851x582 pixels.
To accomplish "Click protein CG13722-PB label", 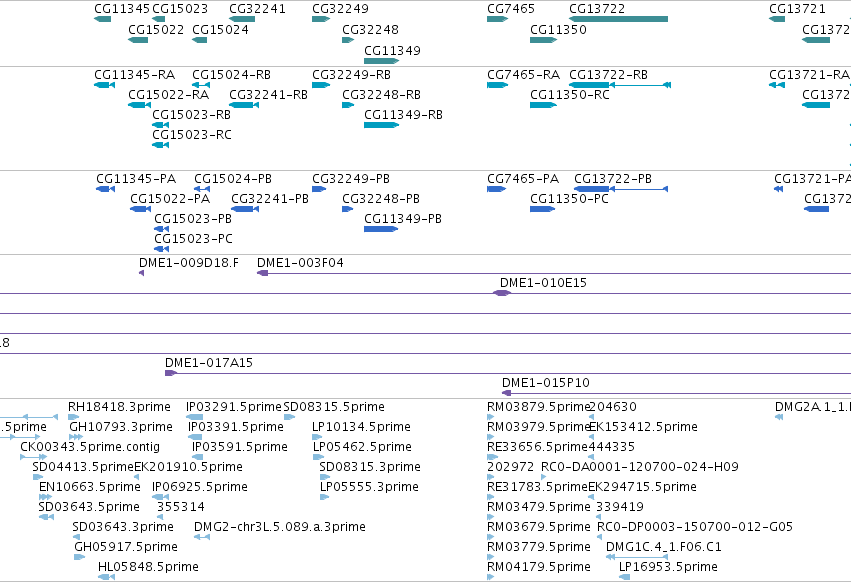I will pyautogui.click(x=613, y=179).
